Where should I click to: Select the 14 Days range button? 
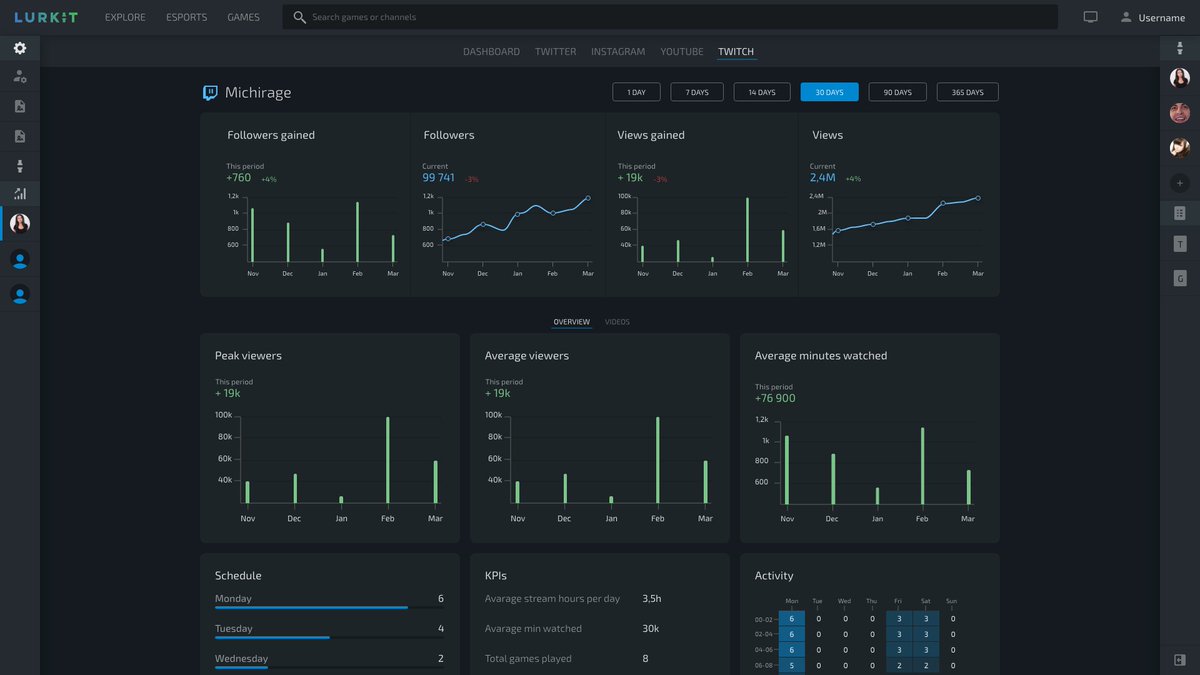click(x=762, y=92)
